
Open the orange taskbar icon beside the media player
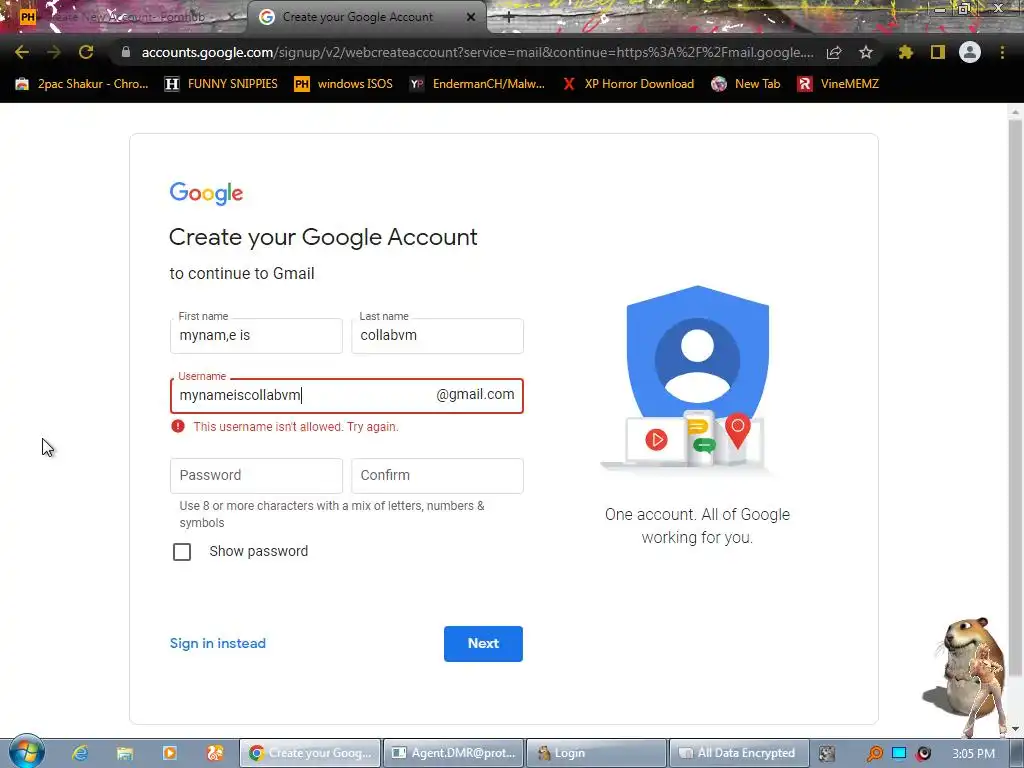pos(215,753)
